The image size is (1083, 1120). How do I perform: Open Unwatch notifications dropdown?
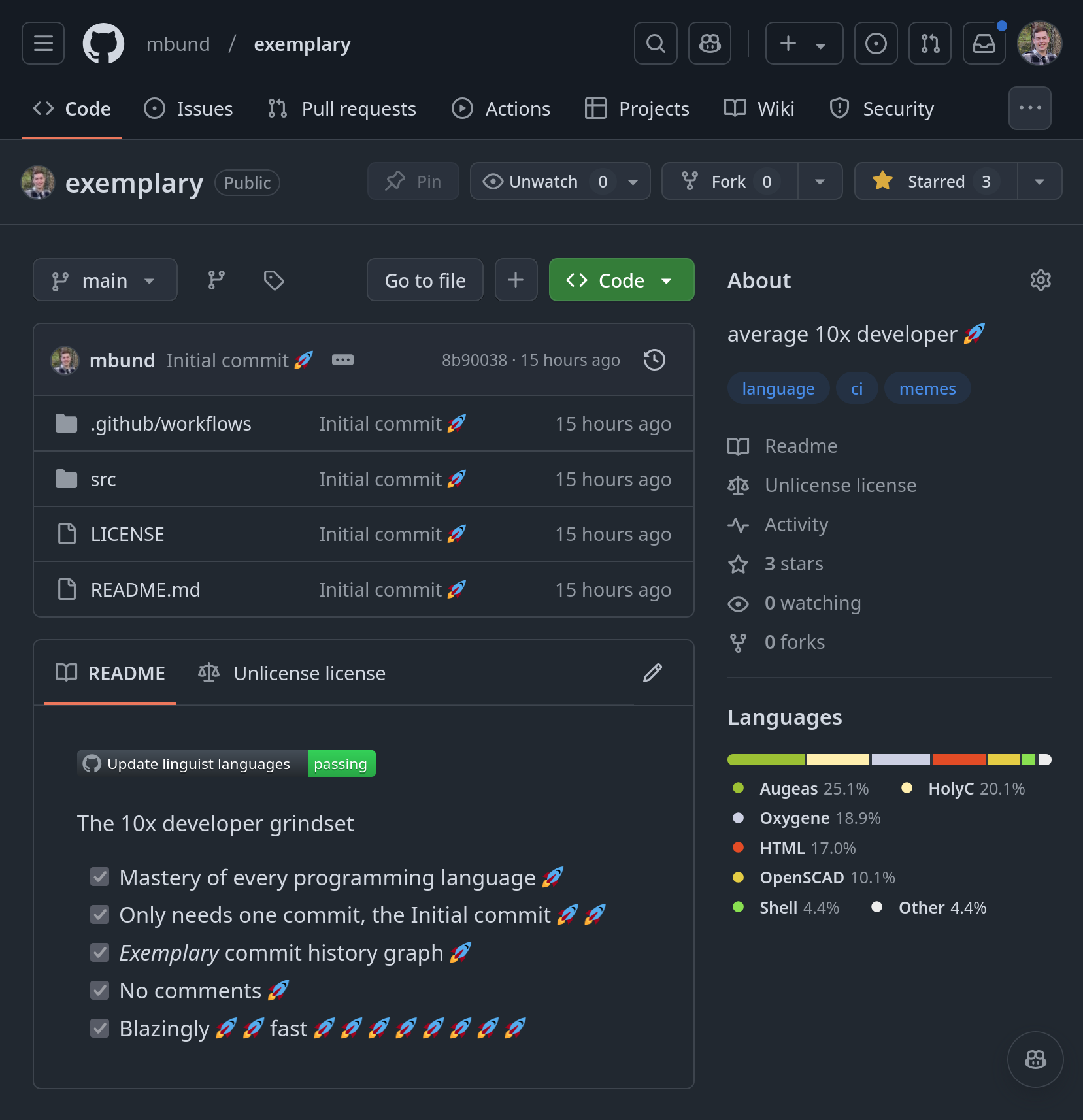560,182
